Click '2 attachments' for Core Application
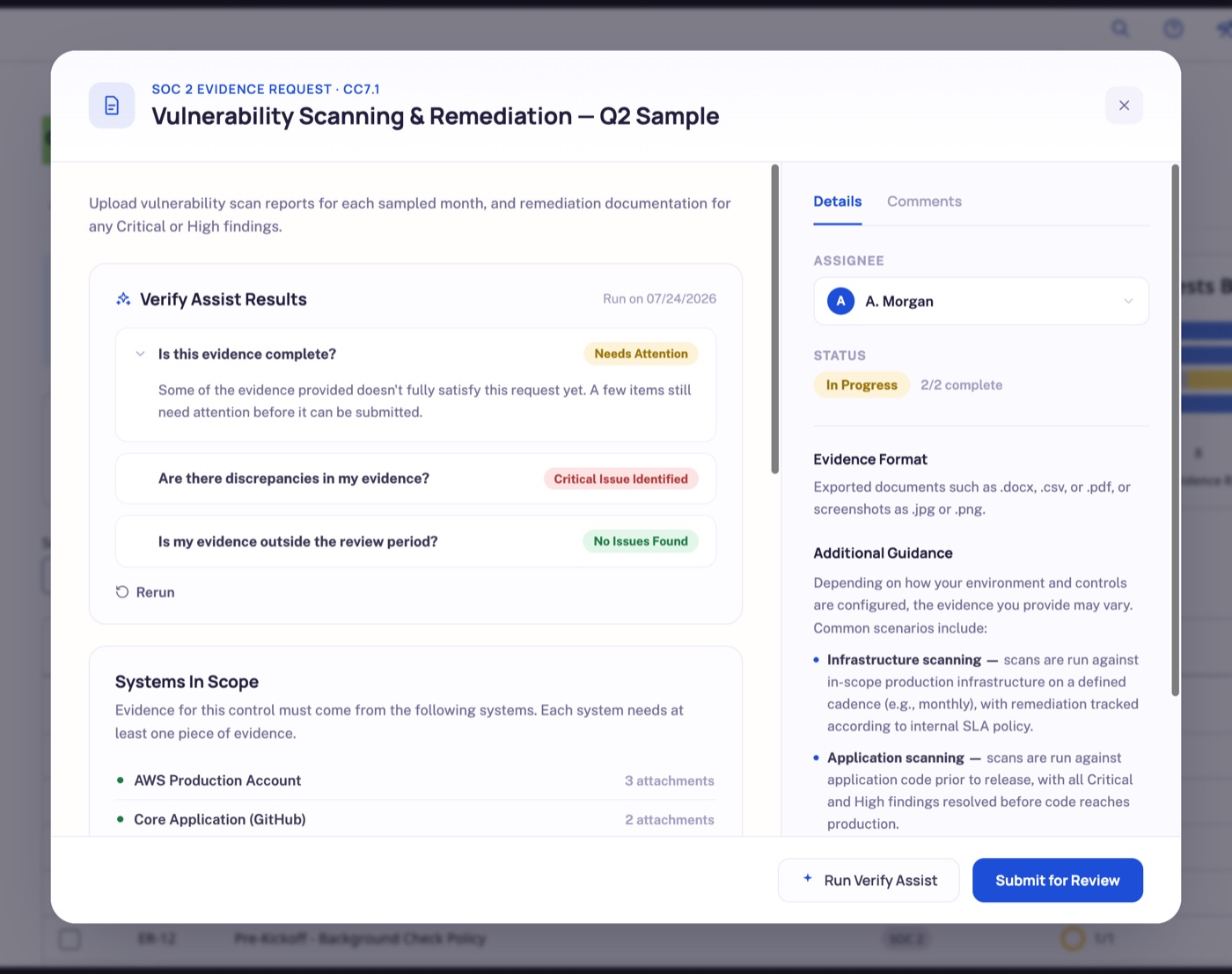Viewport: 1232px width, 974px height. 670,819
